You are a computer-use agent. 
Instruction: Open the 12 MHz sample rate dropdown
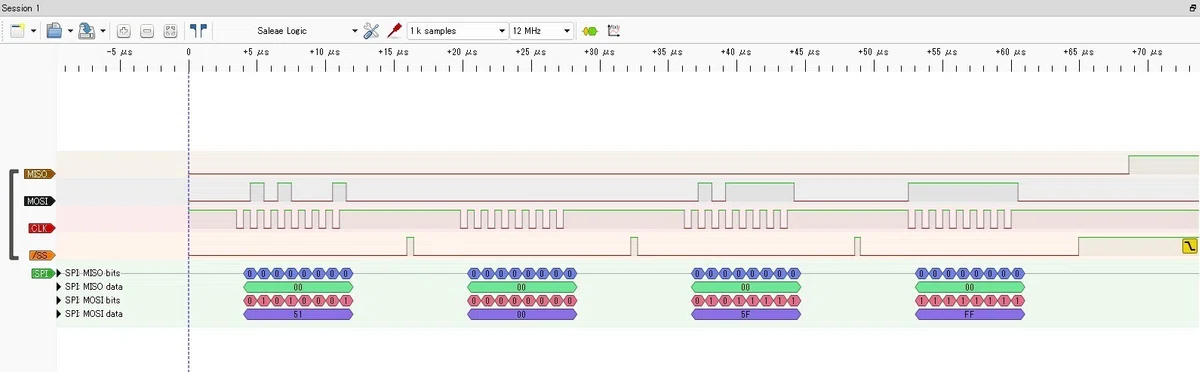pos(541,31)
